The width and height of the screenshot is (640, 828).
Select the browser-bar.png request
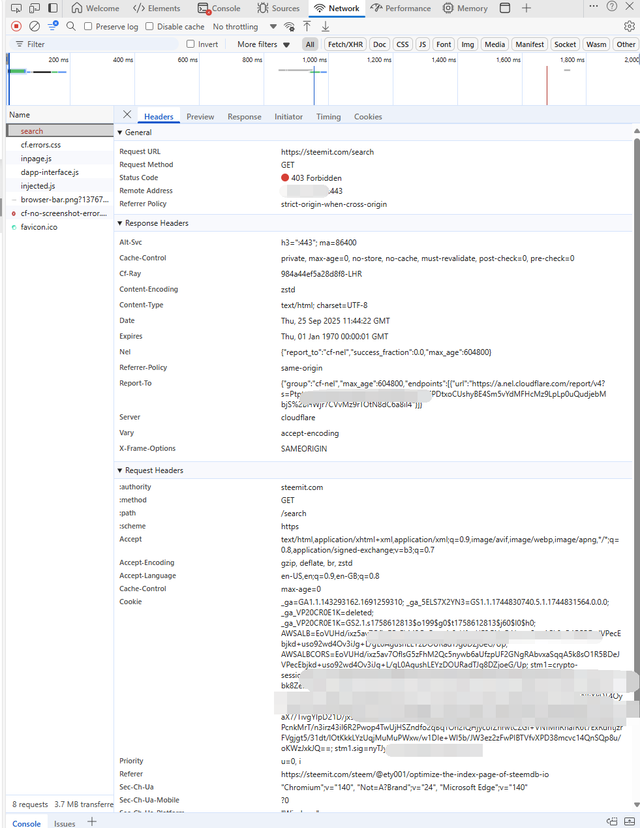(60, 200)
